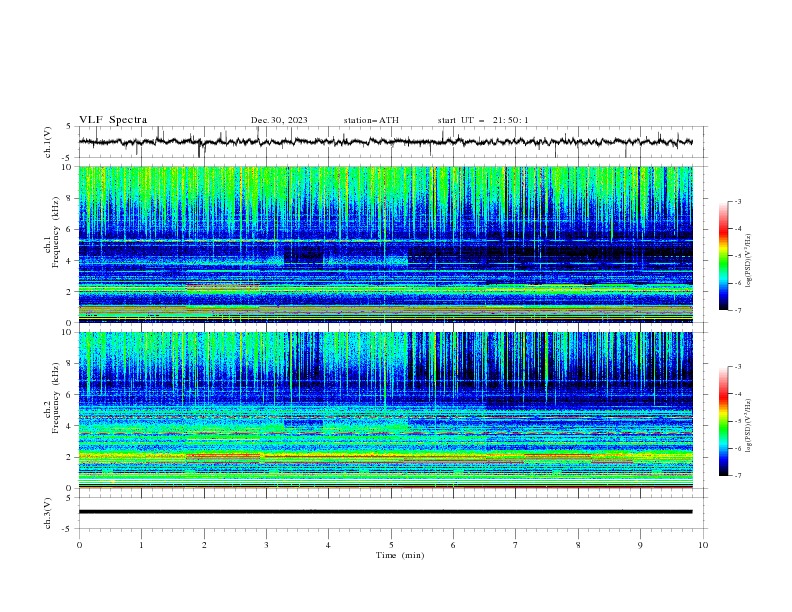Click the 'ch.1(V)' waveform axis label
Screen dimensions: 792x612
[x=48, y=142]
